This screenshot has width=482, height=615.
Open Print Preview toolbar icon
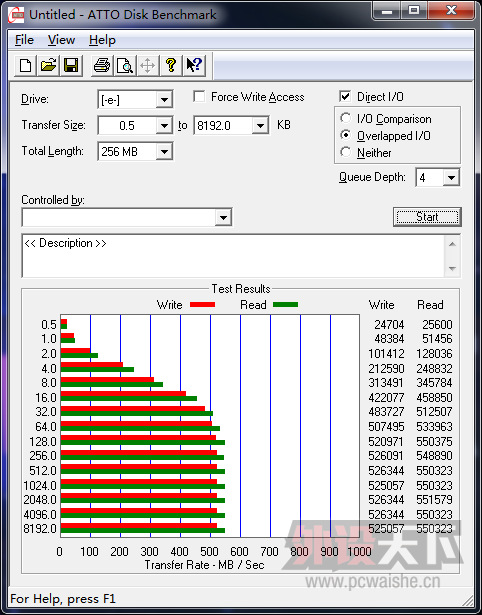pyautogui.click(x=125, y=65)
